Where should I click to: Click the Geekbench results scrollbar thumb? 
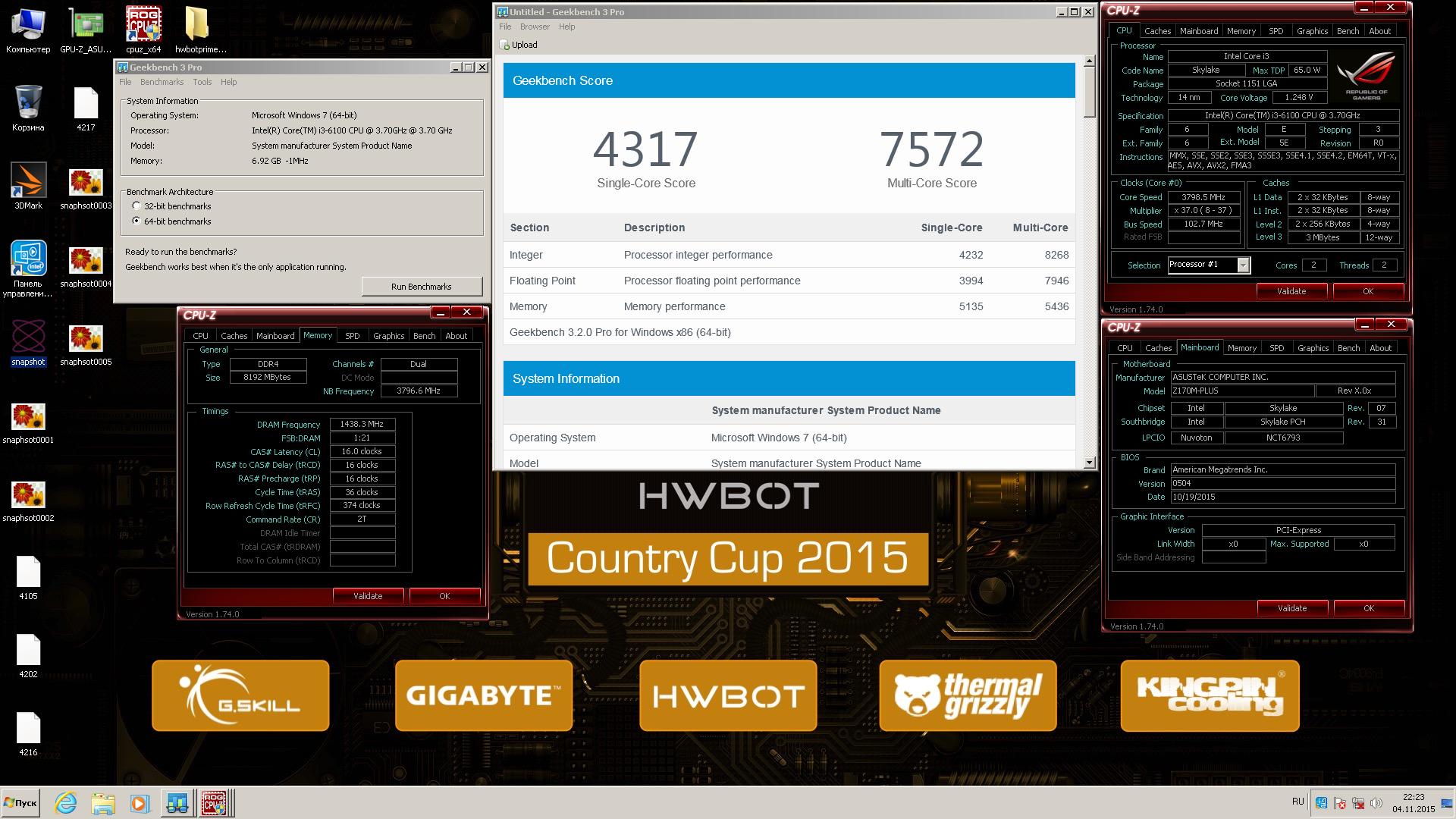pos(1090,93)
